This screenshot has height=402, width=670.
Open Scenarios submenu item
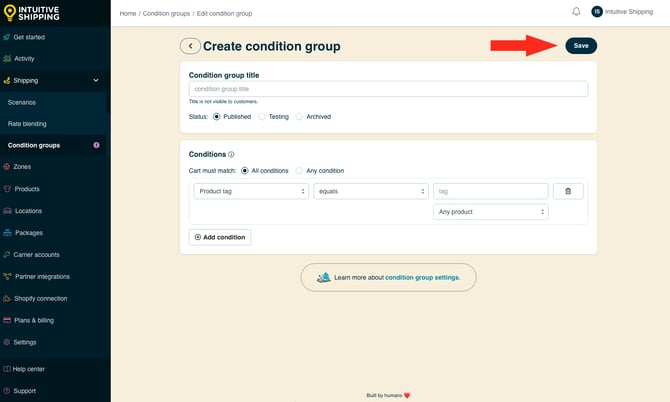click(x=22, y=103)
